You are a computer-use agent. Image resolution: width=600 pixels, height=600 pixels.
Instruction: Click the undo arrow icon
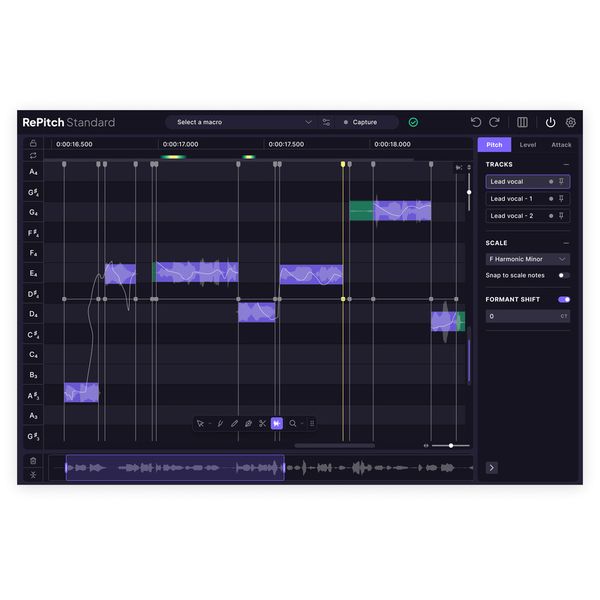(x=476, y=122)
